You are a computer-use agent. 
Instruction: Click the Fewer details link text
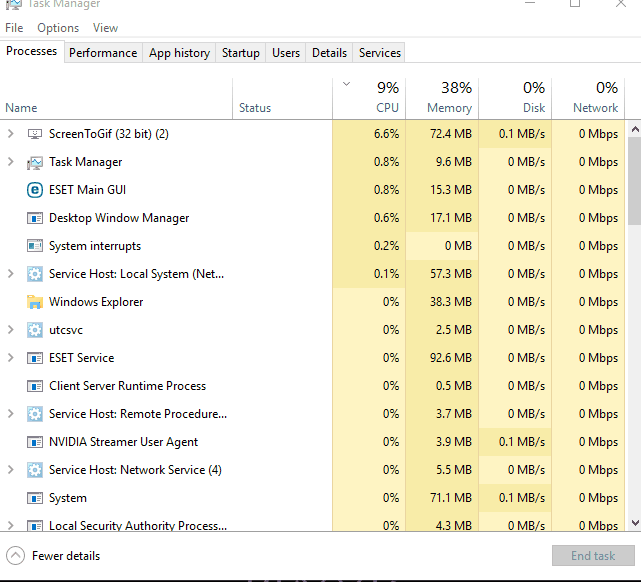pos(66,556)
